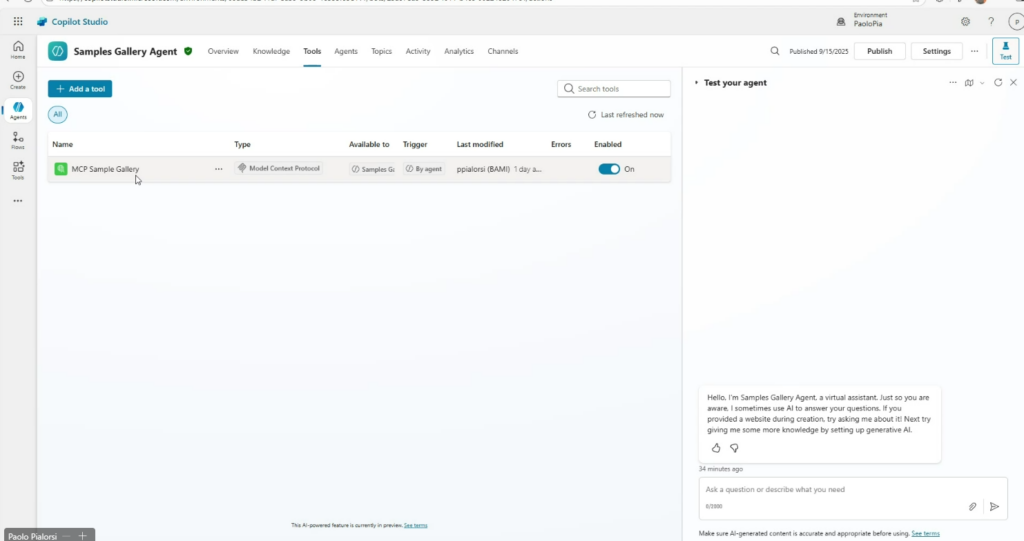
Task: Close the Test your agent pane
Action: point(1014,82)
